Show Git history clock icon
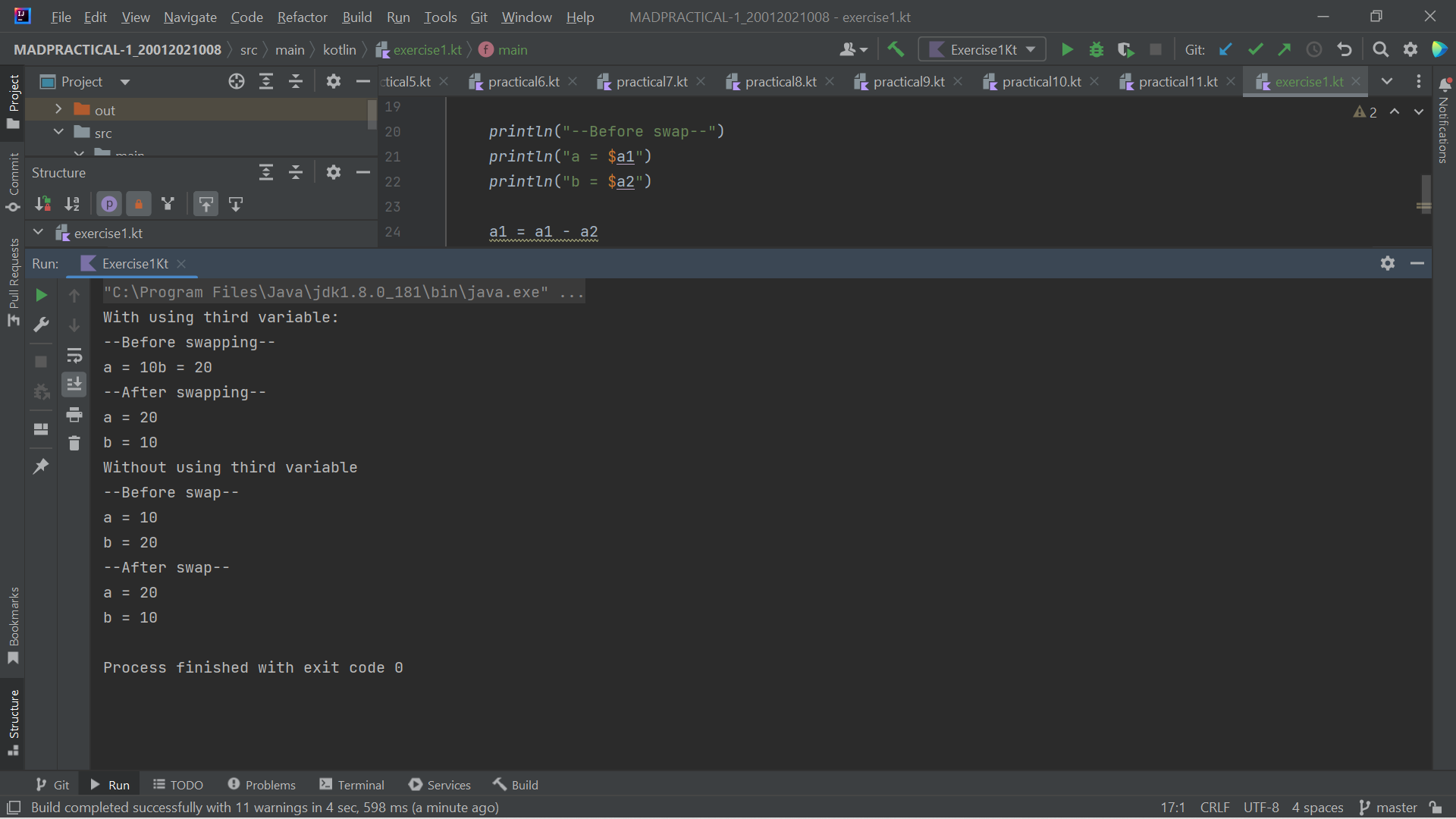 [1314, 50]
